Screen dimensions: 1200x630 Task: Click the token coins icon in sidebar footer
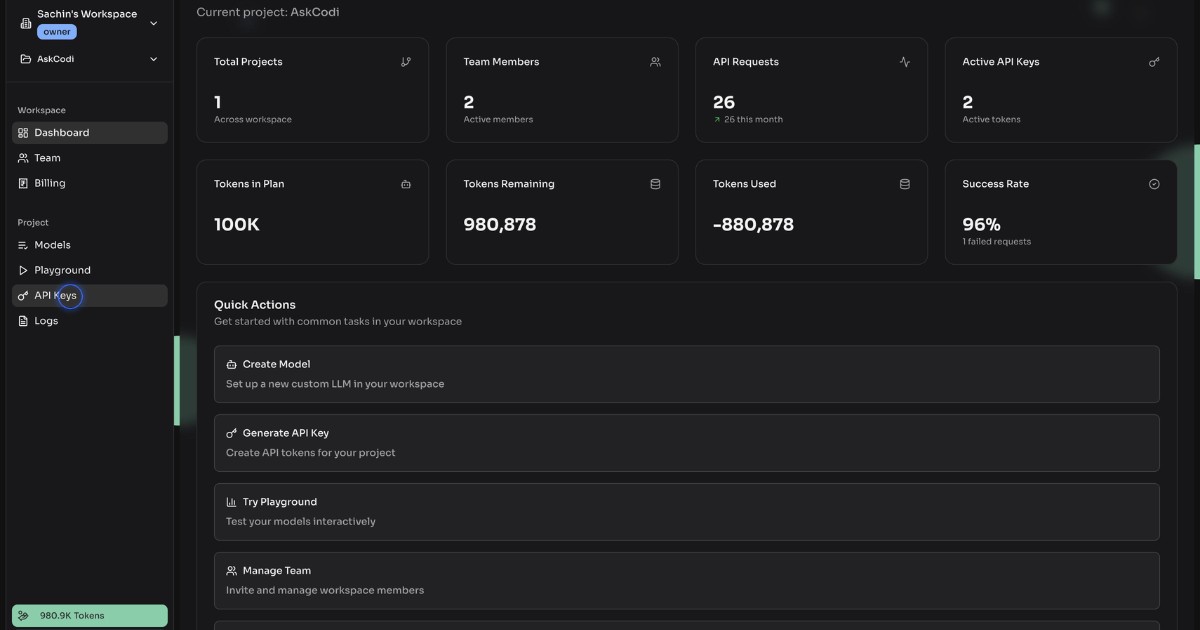(24, 616)
